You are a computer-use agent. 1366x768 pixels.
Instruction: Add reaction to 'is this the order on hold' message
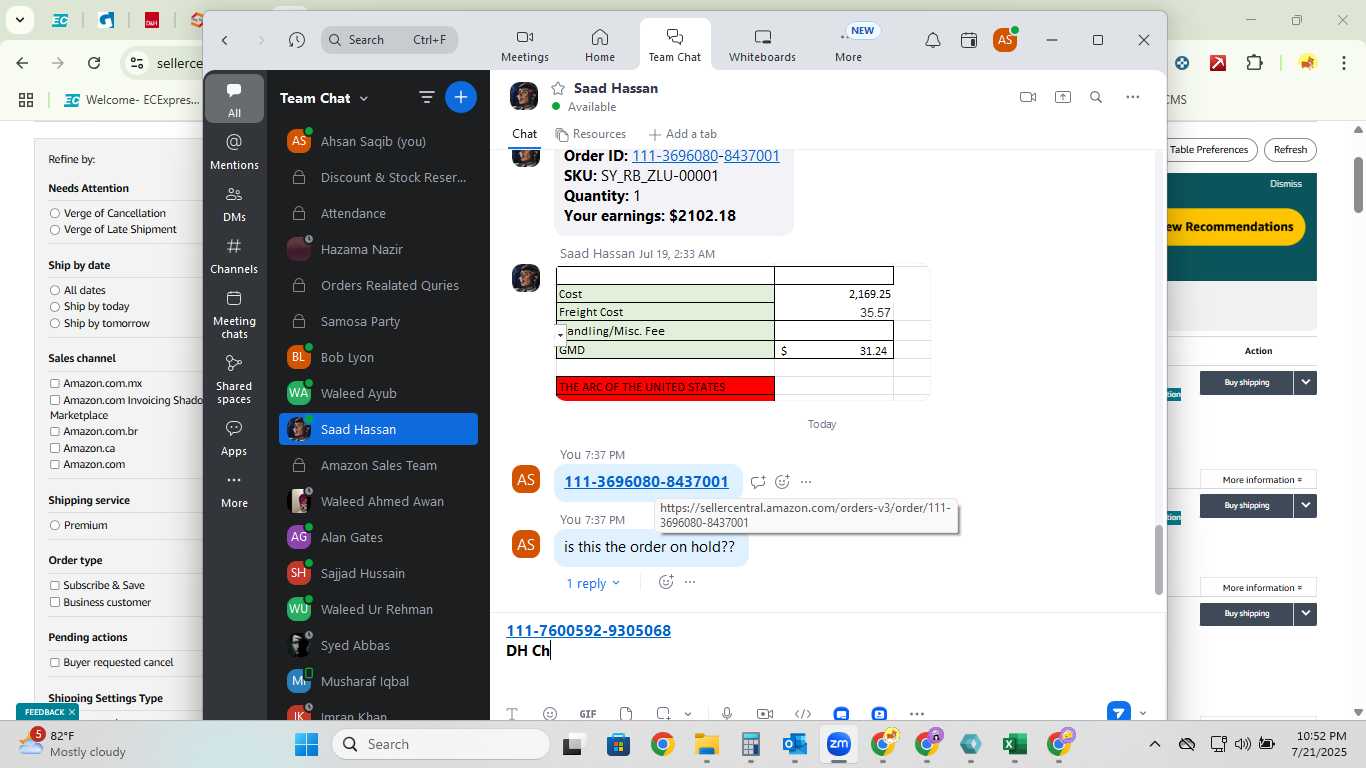666,582
